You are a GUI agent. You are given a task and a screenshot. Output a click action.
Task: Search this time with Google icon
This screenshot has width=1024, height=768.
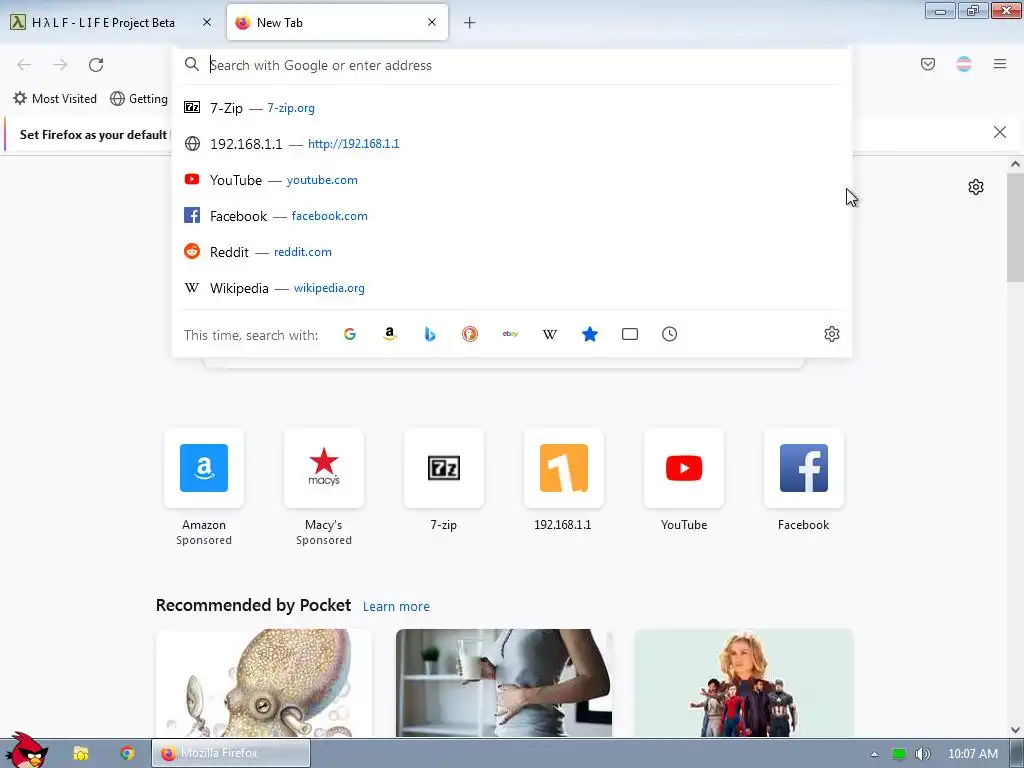click(x=350, y=334)
